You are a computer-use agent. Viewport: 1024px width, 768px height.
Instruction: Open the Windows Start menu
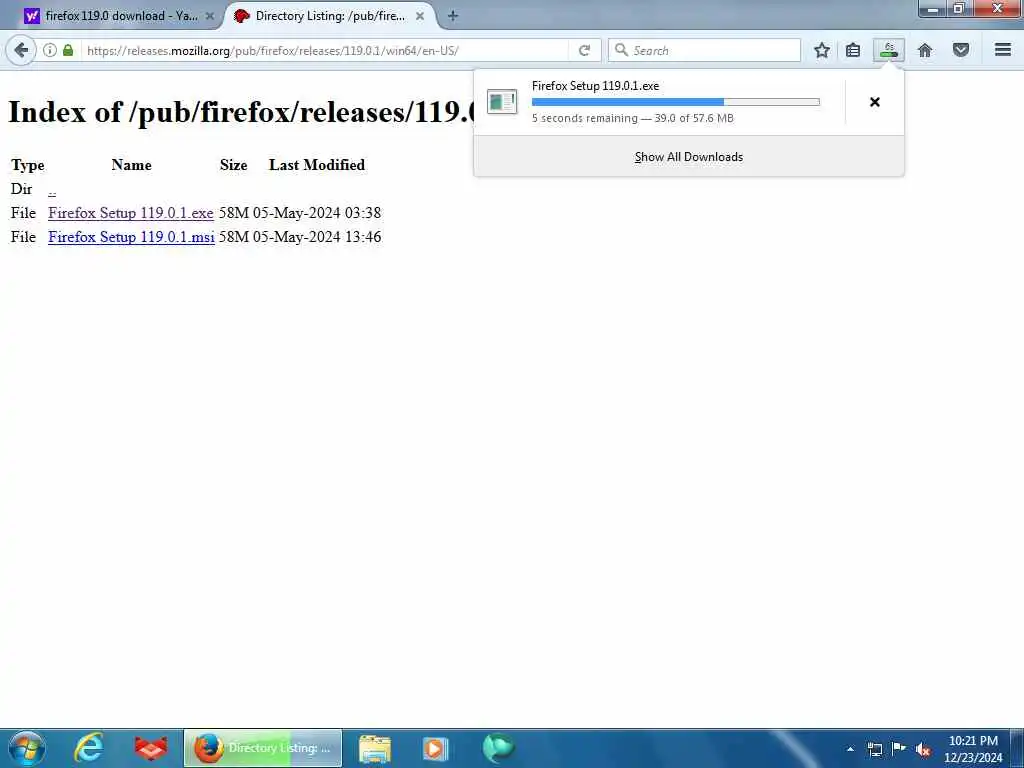pyautogui.click(x=27, y=748)
